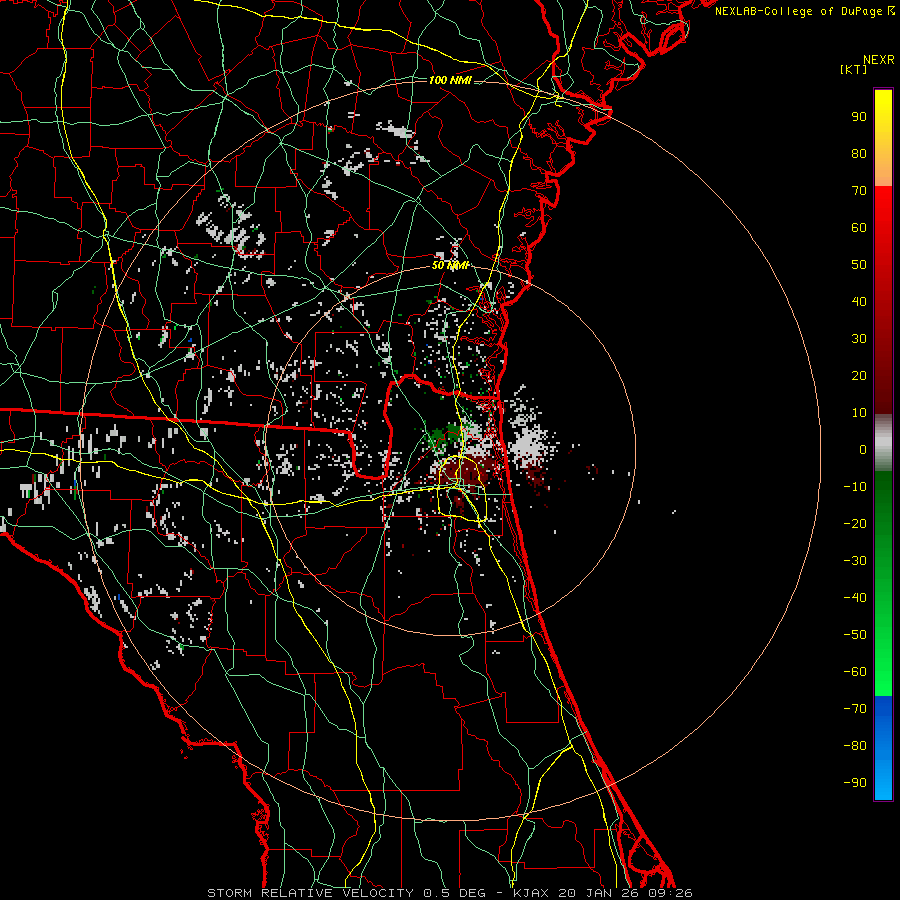Click the -80 value on velocity scale
900x900 pixels.
[x=855, y=746]
